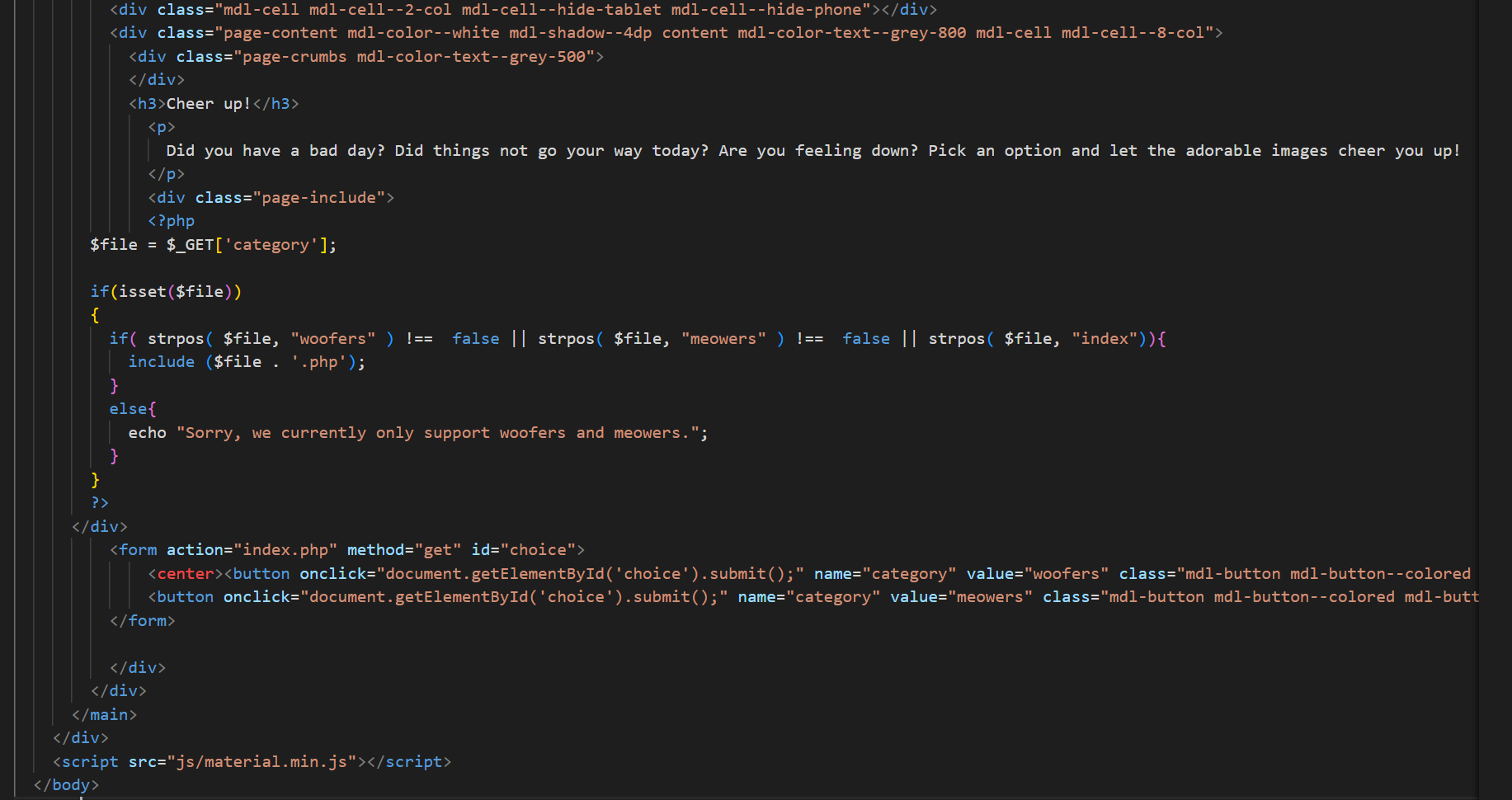Click the </main> closing tag
Viewport: 1512px width, 800px height.
(104, 715)
